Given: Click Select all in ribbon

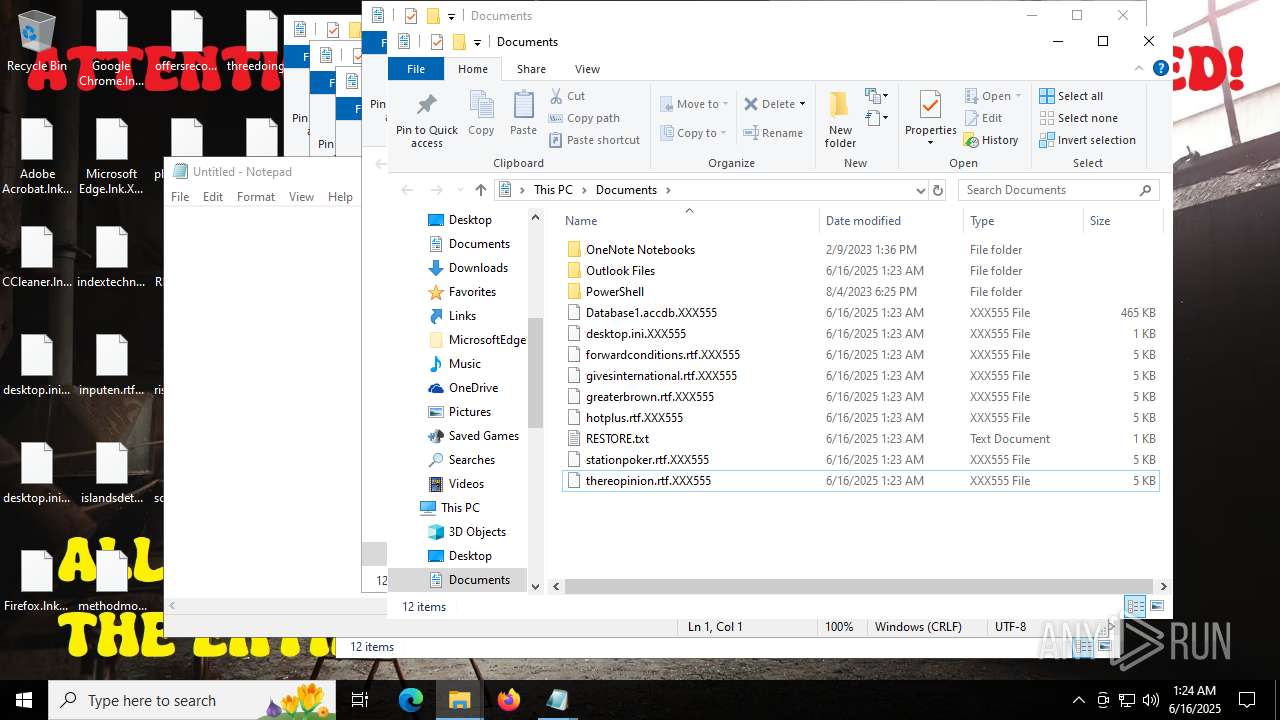Looking at the screenshot, I should [x=1071, y=96].
